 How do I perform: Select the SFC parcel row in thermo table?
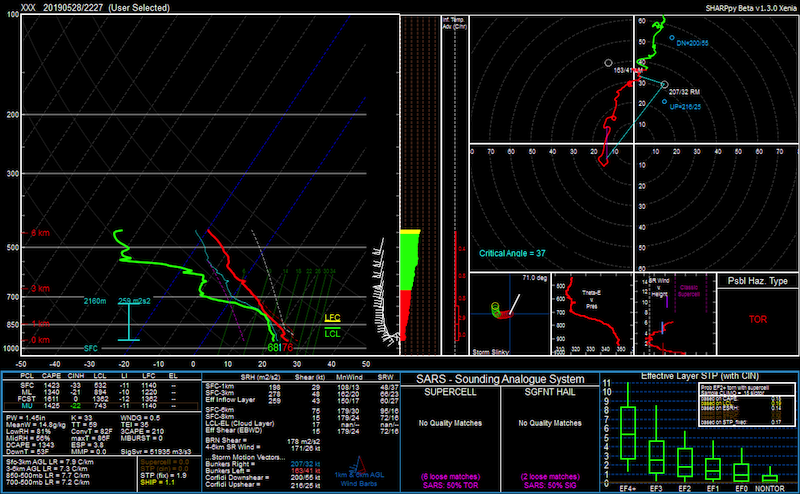(x=101, y=385)
